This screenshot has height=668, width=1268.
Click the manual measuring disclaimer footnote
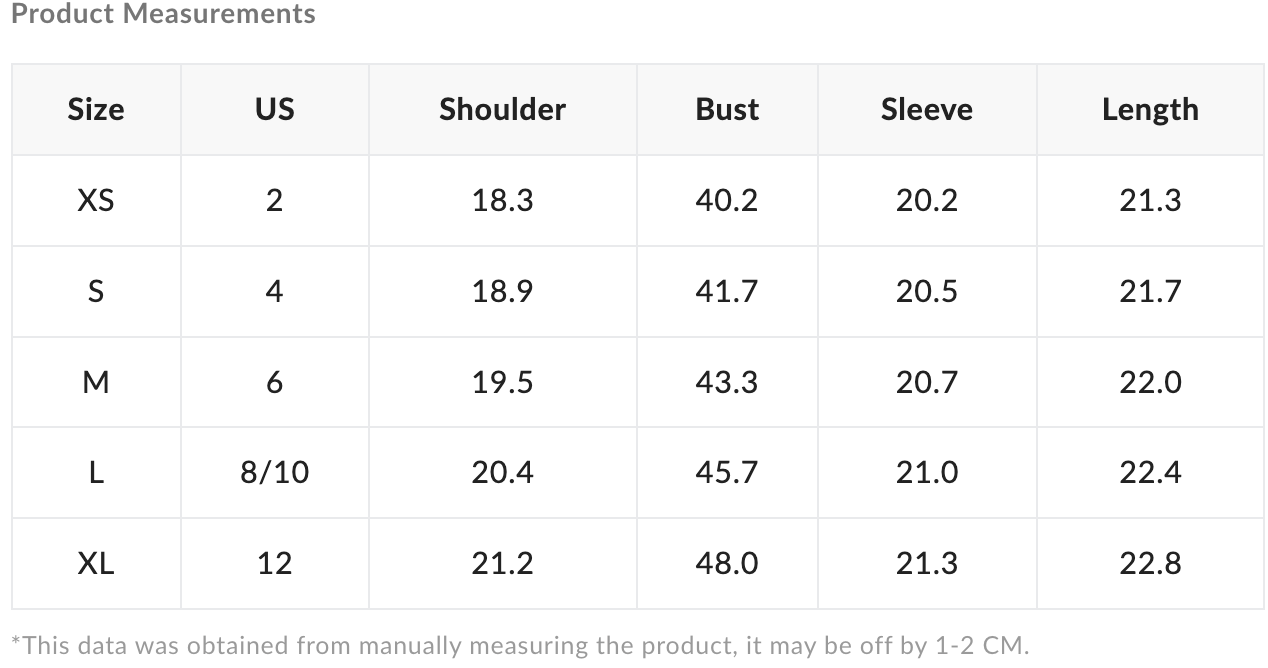point(519,645)
